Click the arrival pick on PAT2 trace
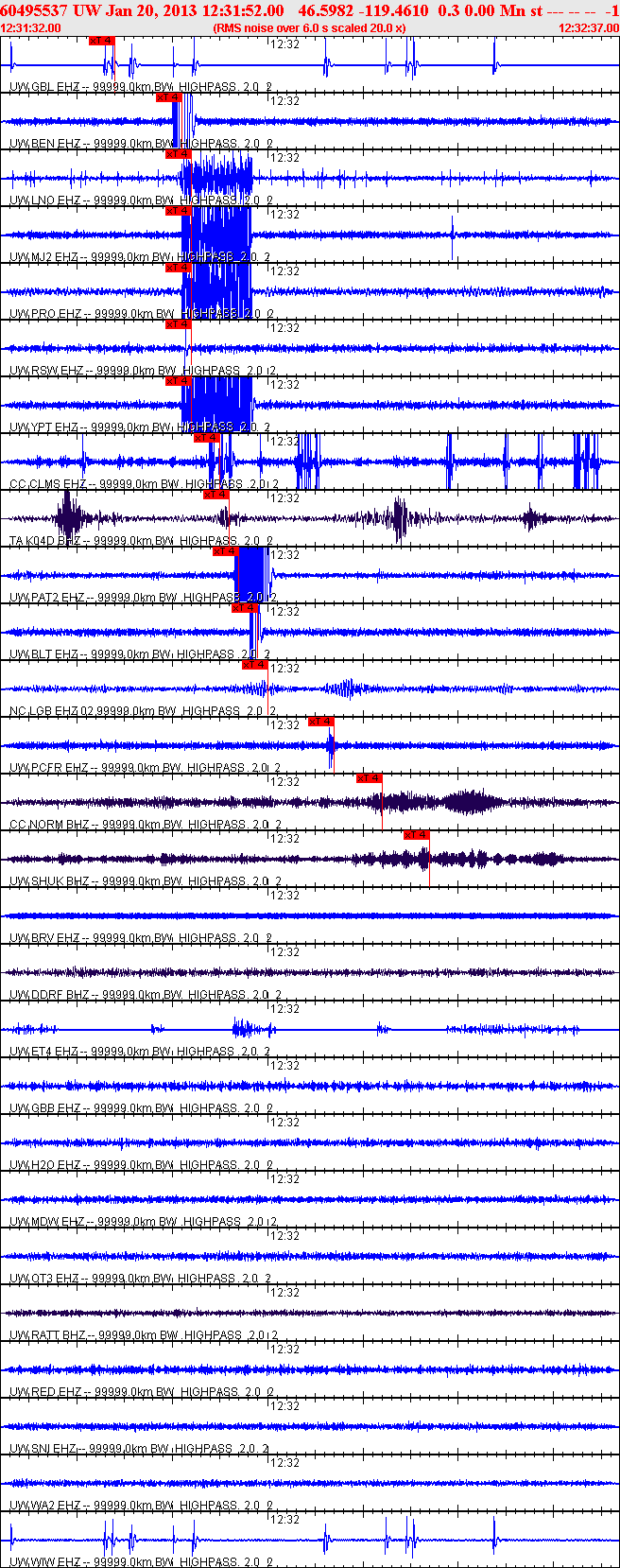Screen dimensions: 620x1568 [225, 551]
